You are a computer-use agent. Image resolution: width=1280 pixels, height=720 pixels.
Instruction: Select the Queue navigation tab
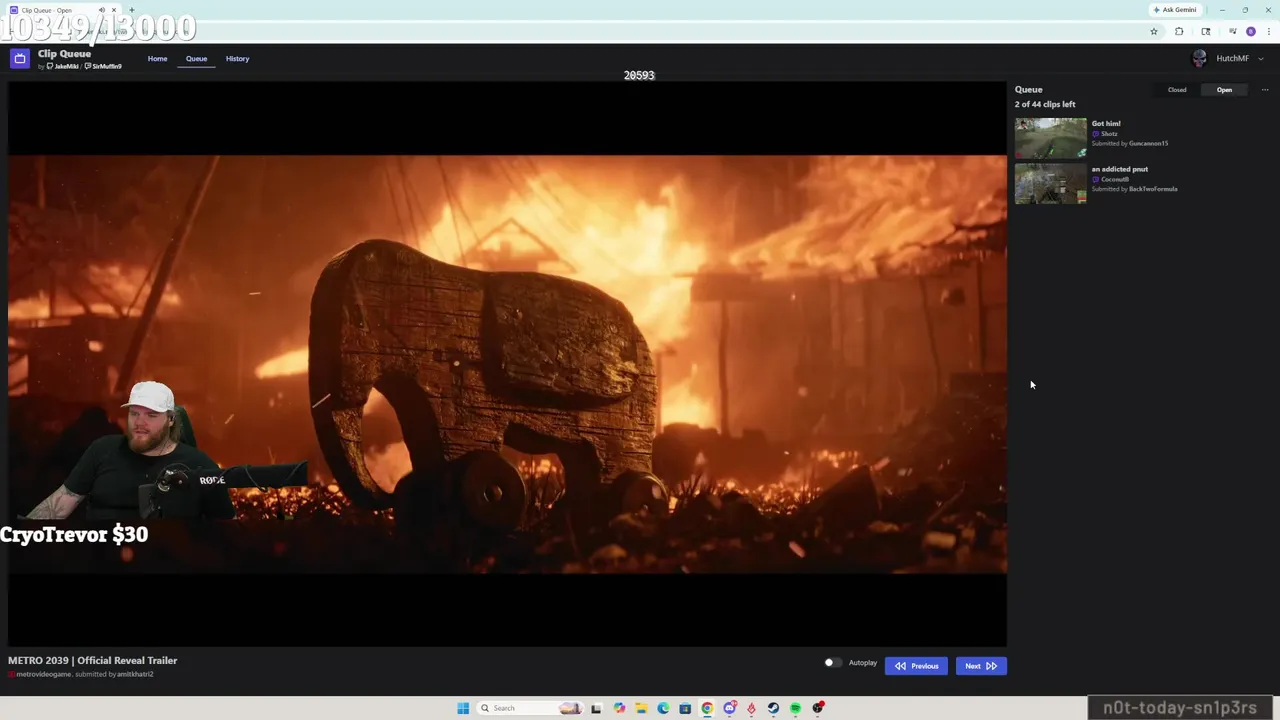196,59
